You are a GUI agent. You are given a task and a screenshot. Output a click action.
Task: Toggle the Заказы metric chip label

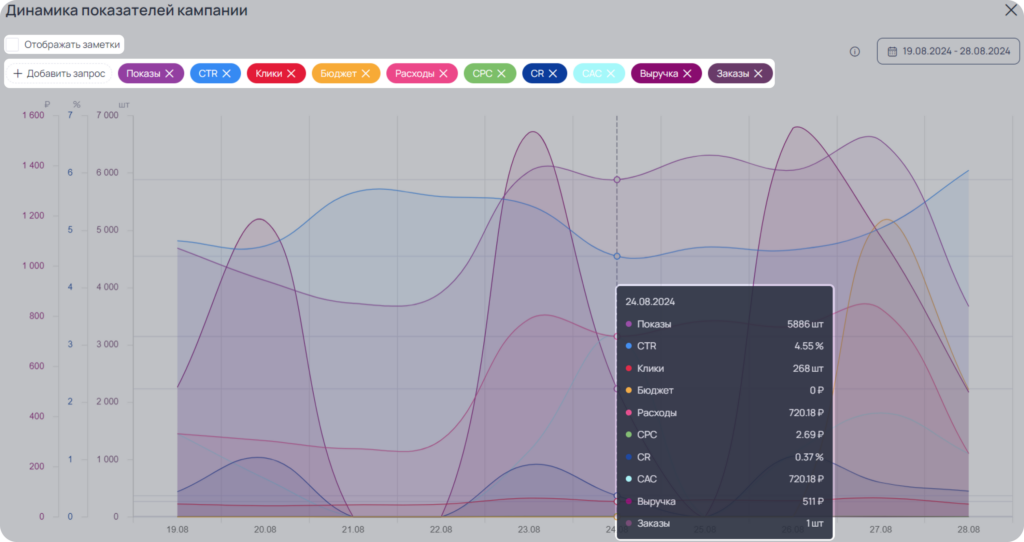pyautogui.click(x=733, y=74)
